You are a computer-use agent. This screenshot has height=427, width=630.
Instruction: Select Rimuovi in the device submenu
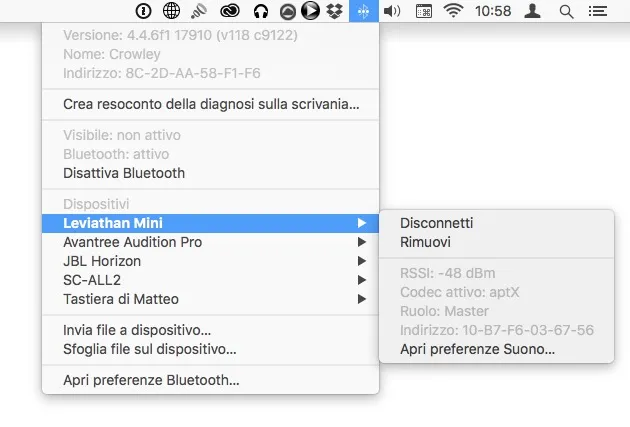(425, 242)
